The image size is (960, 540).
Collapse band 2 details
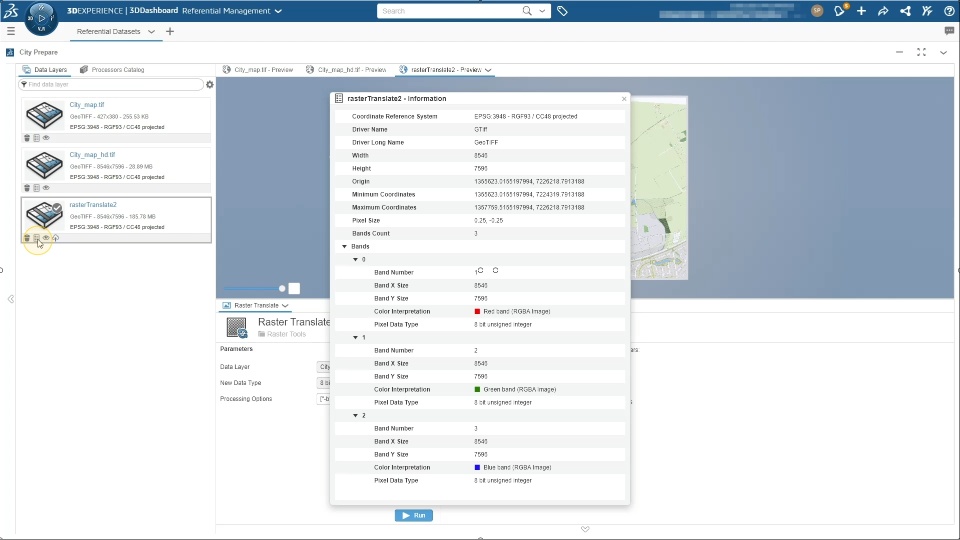click(x=355, y=415)
